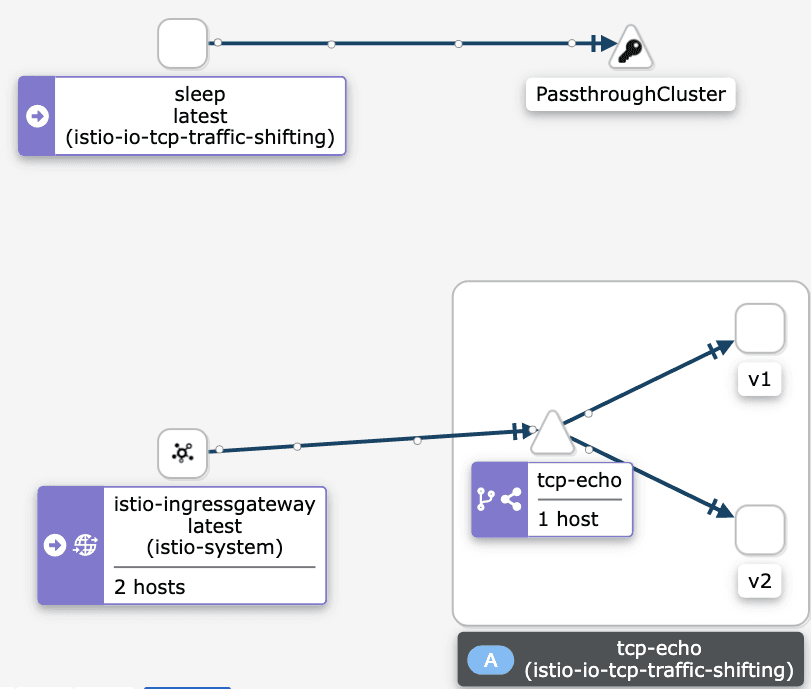Click the "1 host" text on tcp-echo
Screen dimensions: 811x689
[568, 519]
